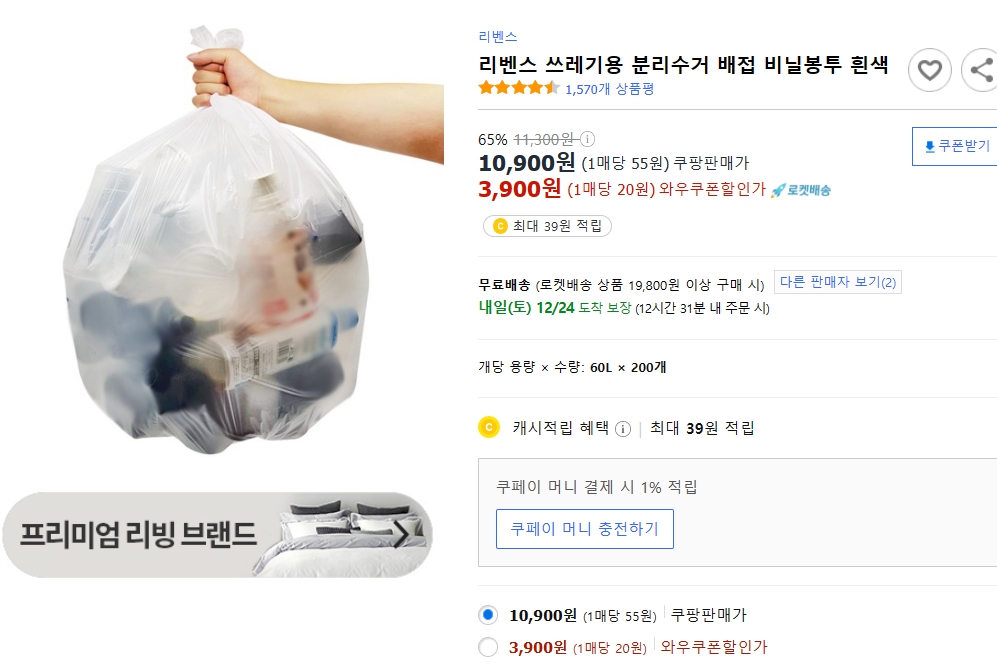Image resolution: width=997 pixels, height=670 pixels.
Task: Open the 쿠폰받기 coupon download button
Action: click(956, 146)
